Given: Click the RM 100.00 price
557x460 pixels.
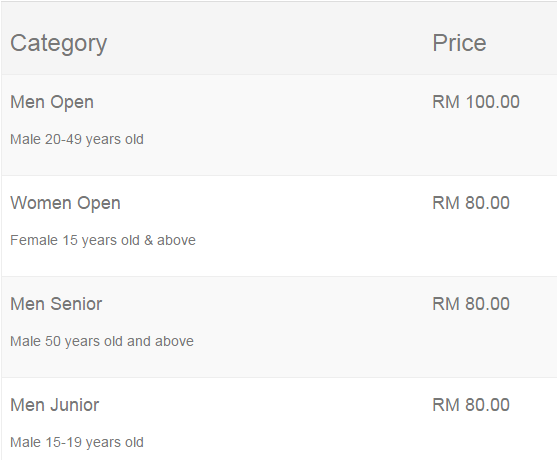Looking at the screenshot, I should point(476,102).
